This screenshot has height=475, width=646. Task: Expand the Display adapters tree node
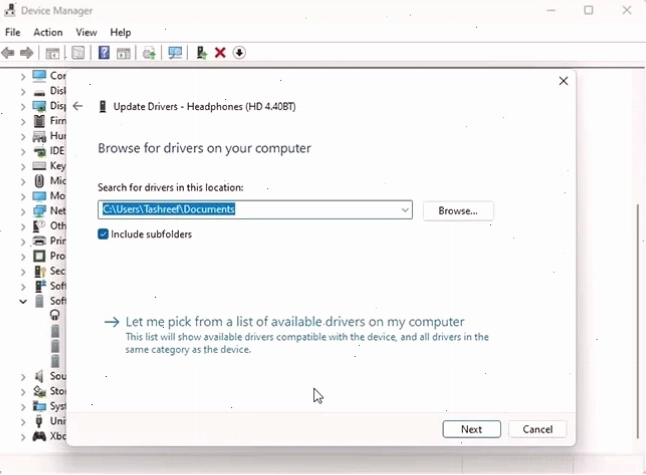pyautogui.click(x=23, y=106)
